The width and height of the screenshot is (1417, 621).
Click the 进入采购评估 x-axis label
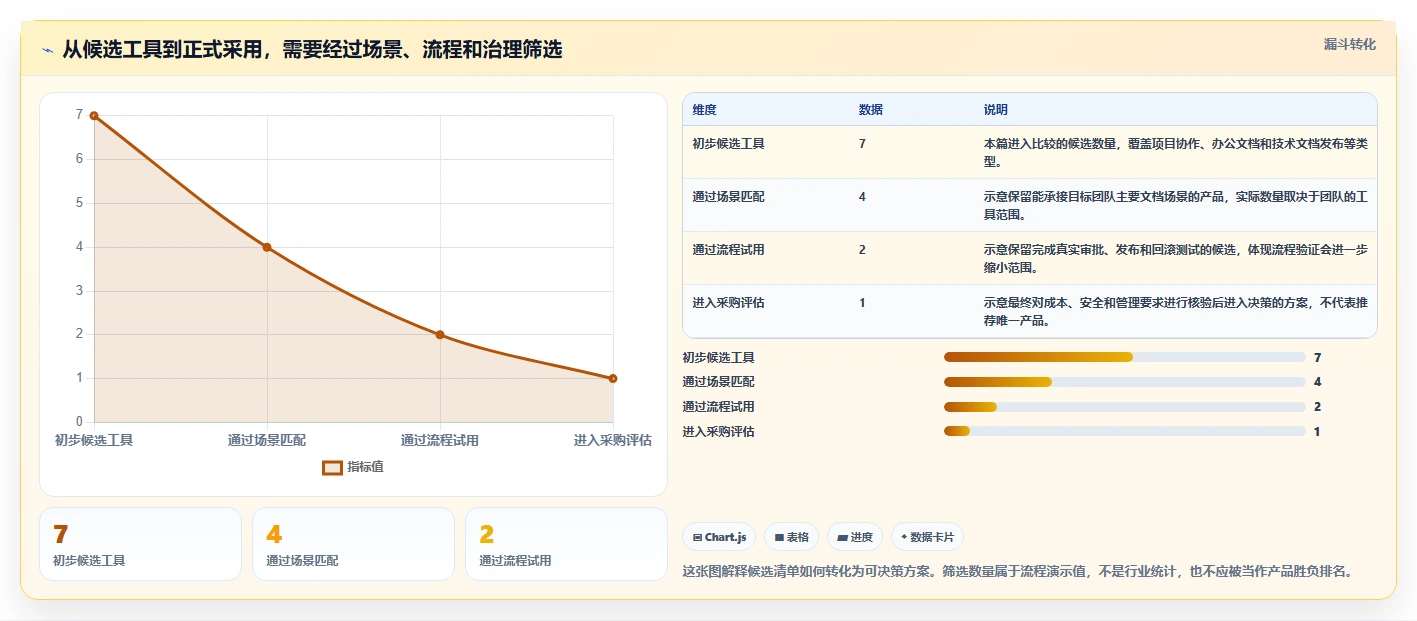pyautogui.click(x=613, y=440)
